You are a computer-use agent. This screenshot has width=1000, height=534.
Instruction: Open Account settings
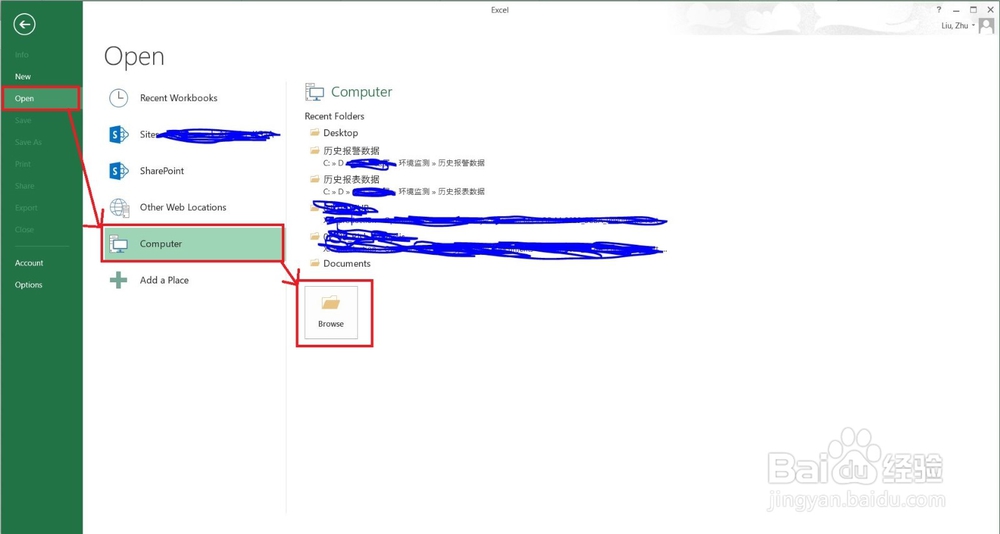[29, 263]
